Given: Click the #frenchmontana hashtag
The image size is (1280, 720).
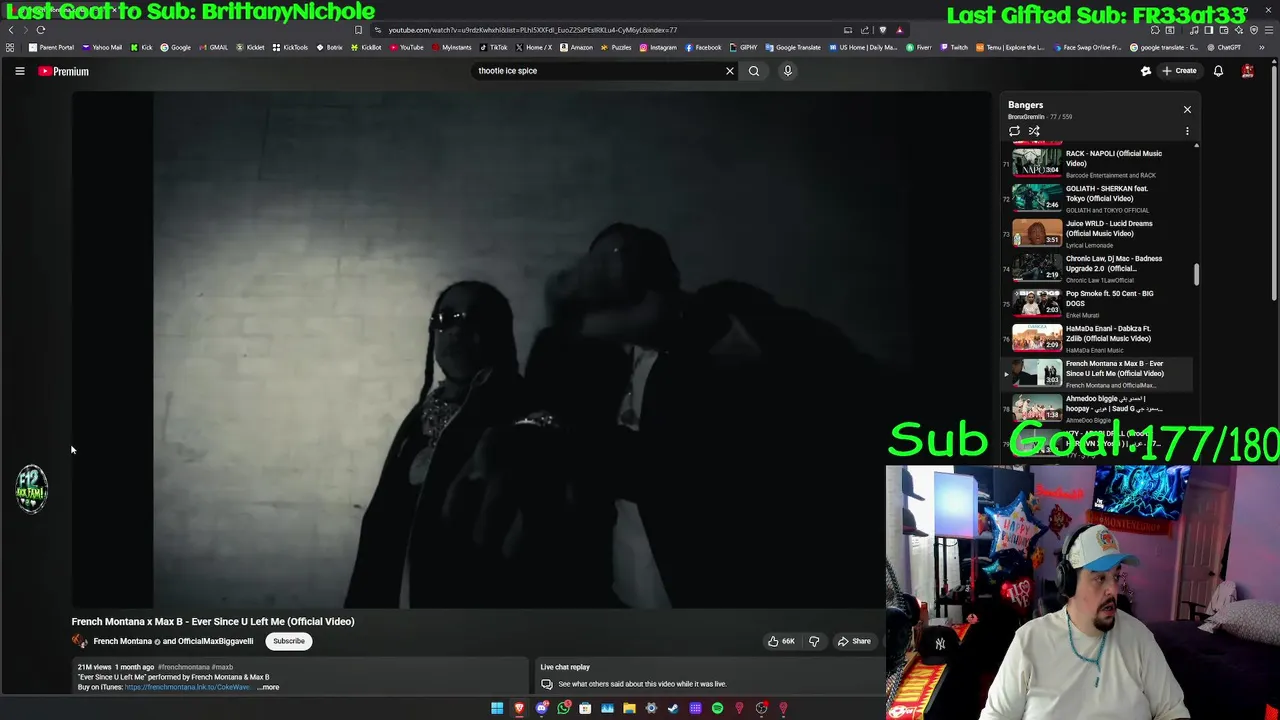Looking at the screenshot, I should click(183, 667).
